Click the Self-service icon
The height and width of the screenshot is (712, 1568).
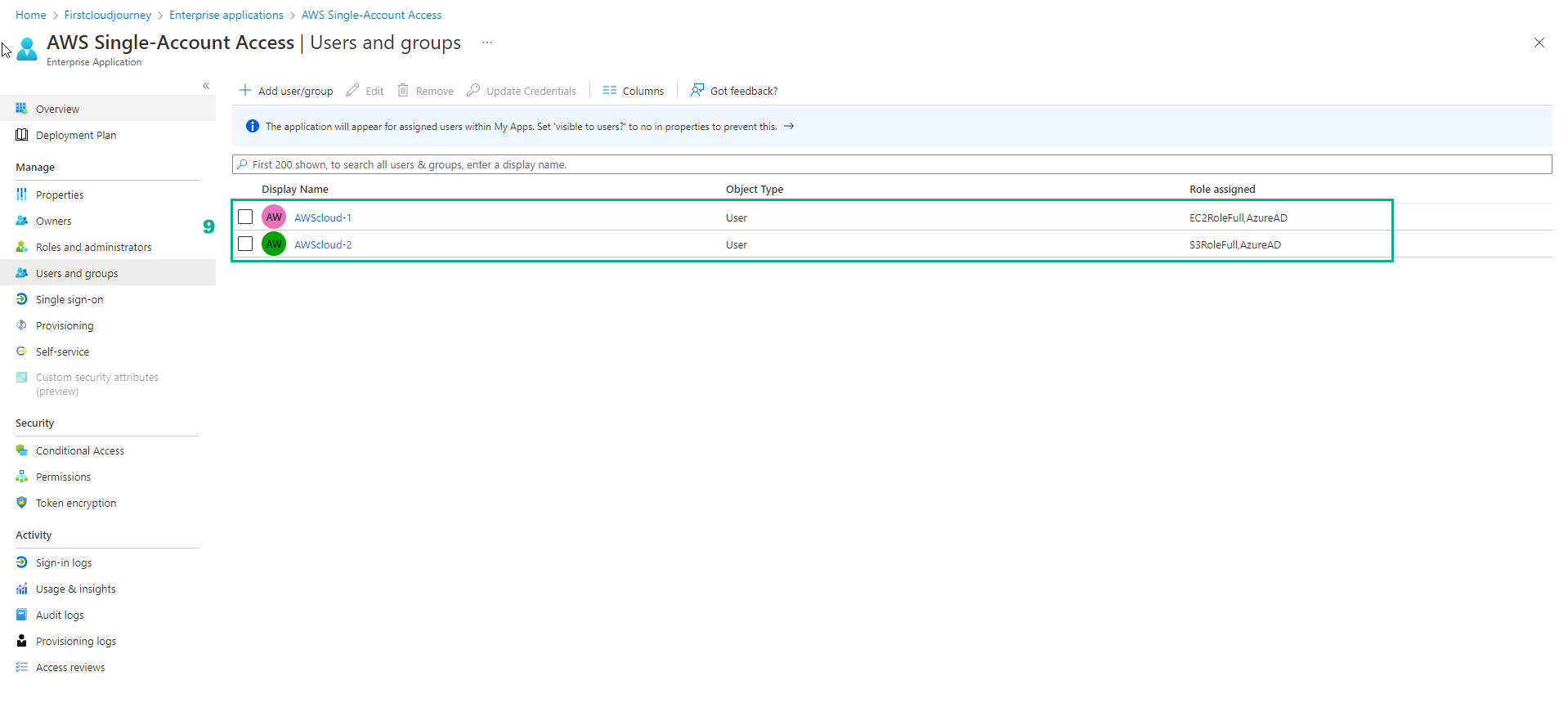21,352
